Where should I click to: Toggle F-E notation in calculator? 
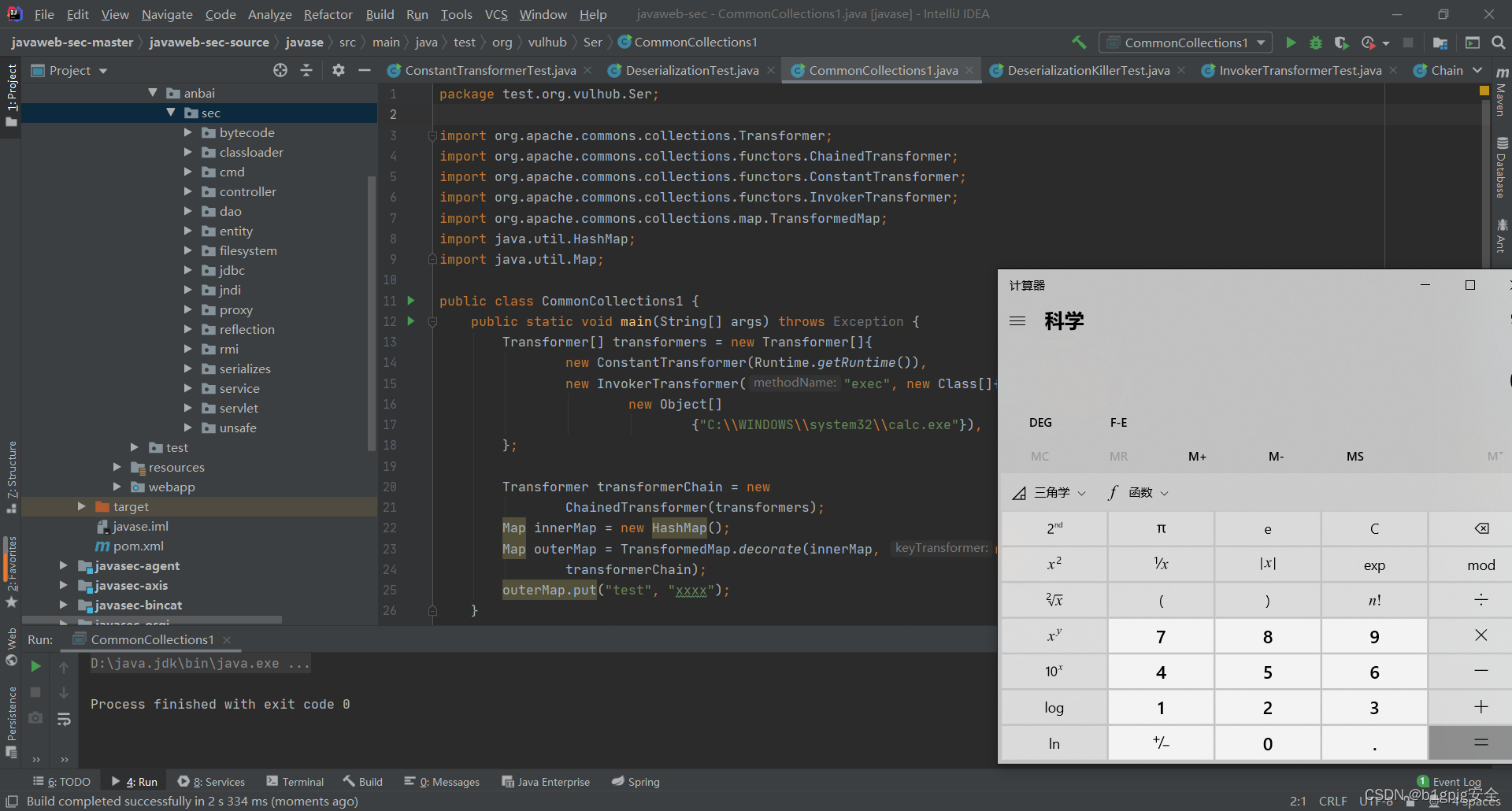tap(1118, 423)
